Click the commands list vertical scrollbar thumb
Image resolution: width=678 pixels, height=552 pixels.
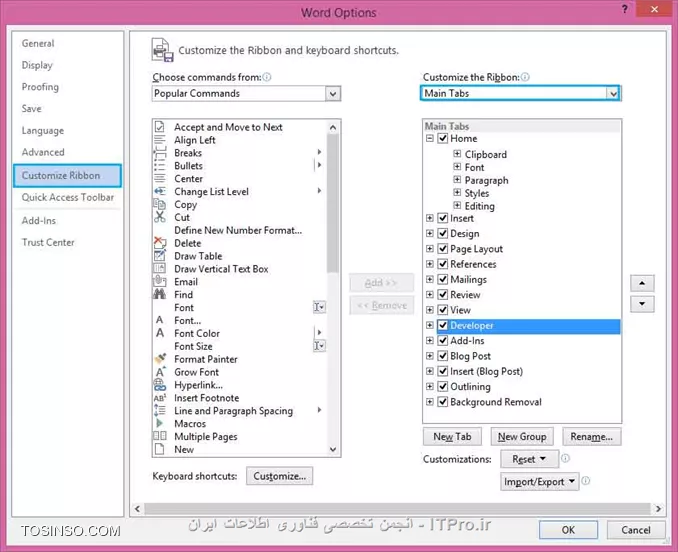coord(333,203)
